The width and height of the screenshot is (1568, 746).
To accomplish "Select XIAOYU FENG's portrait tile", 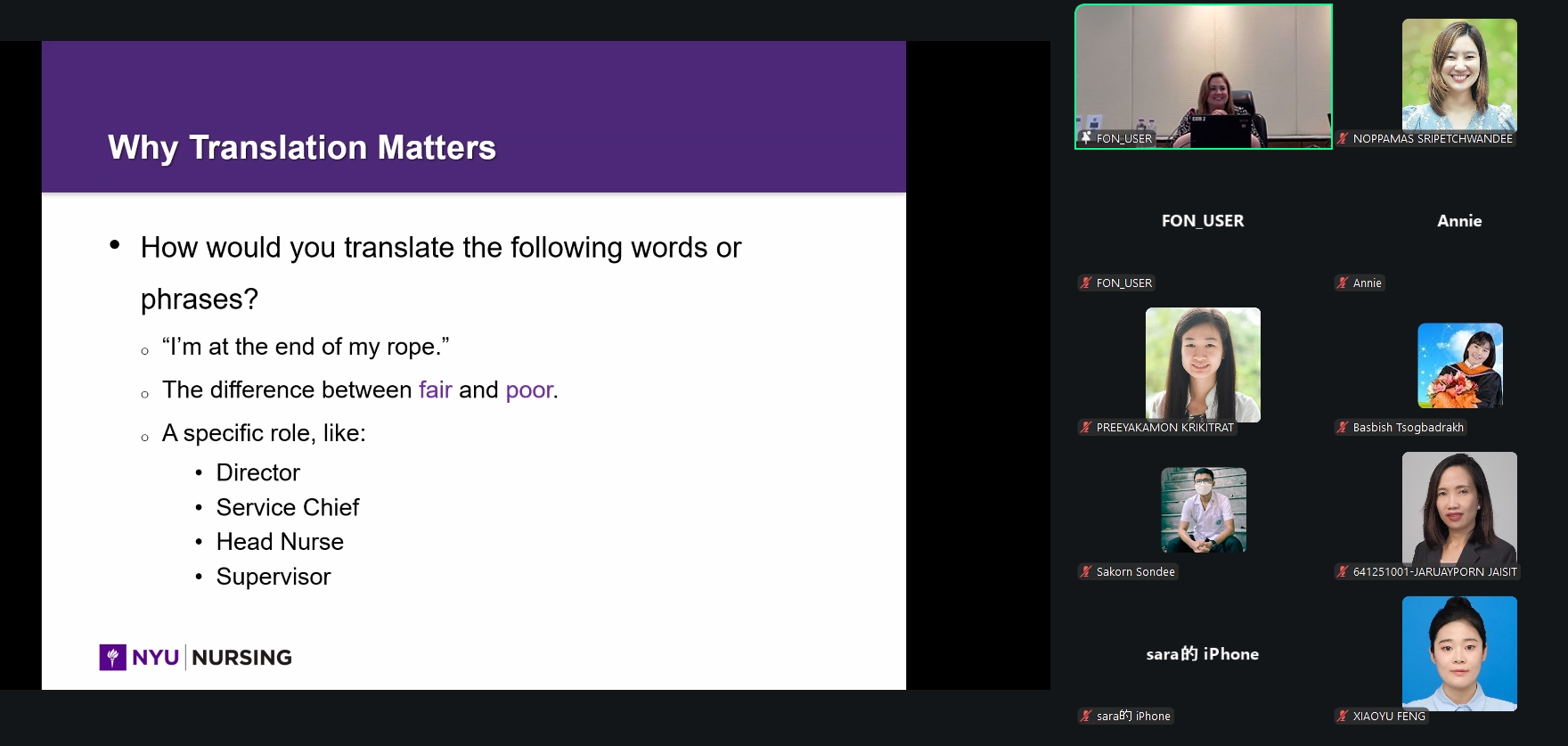I will click(1459, 652).
